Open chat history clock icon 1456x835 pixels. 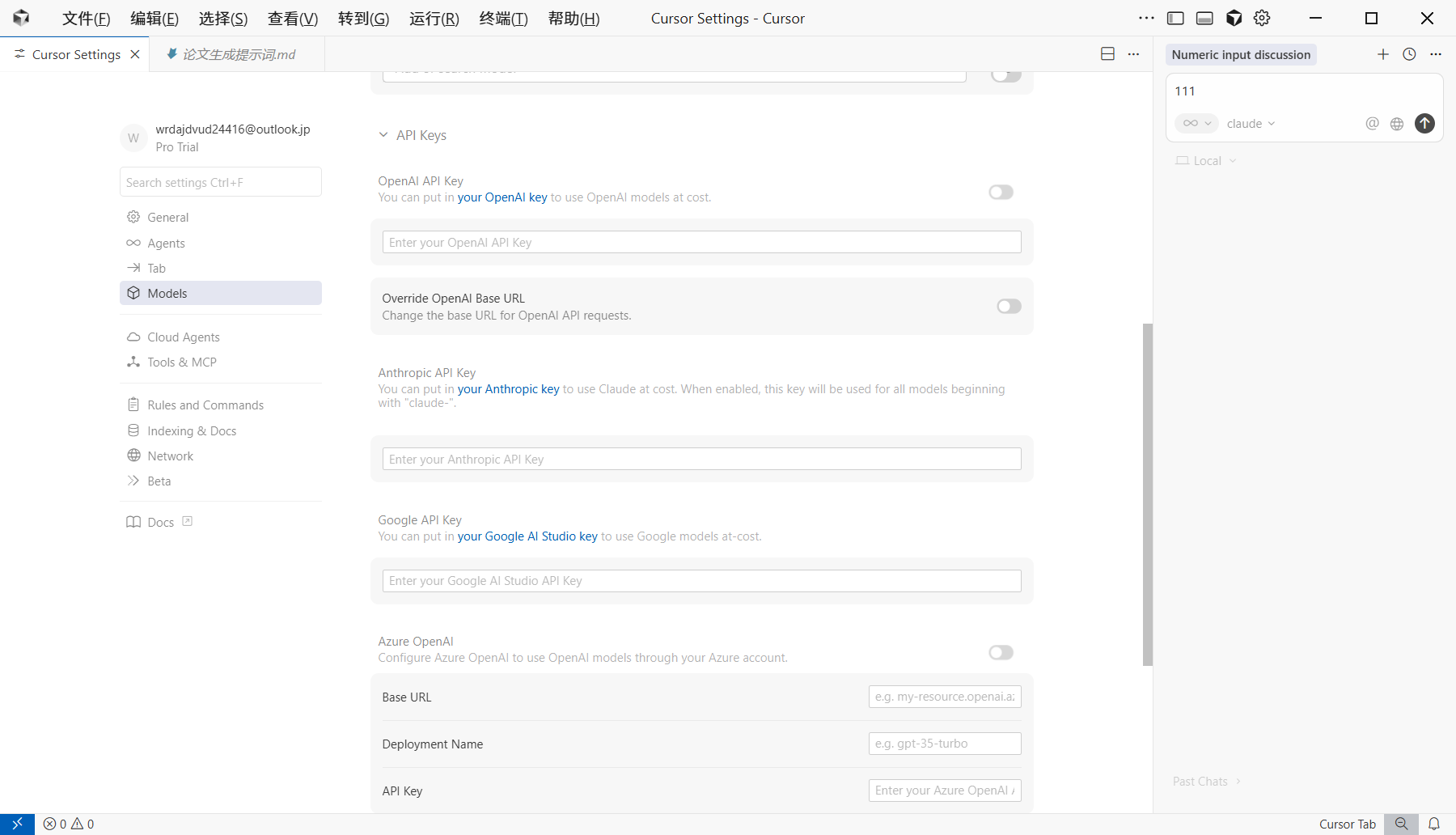[x=1409, y=54]
